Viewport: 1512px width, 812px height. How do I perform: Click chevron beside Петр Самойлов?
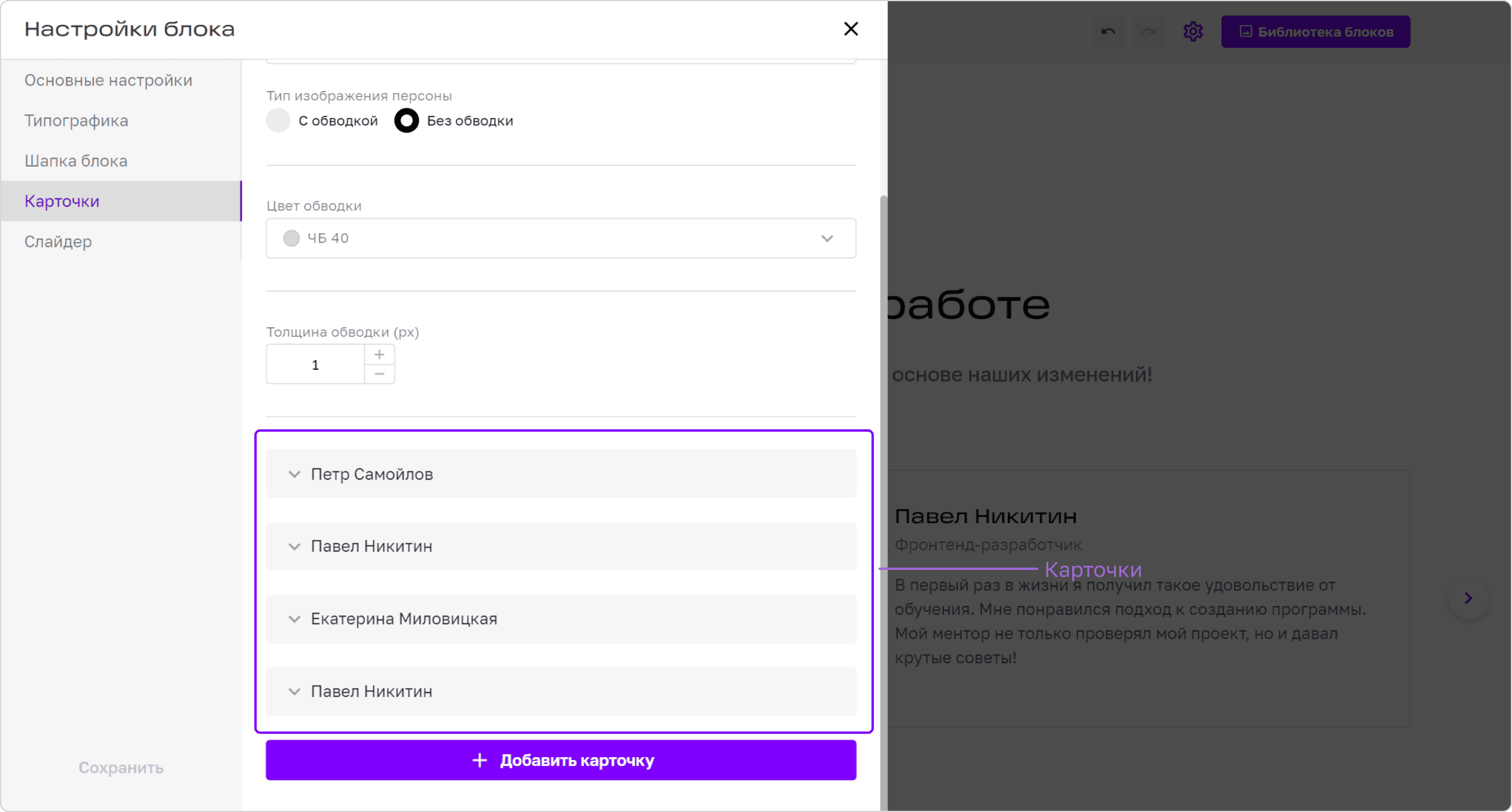(294, 474)
